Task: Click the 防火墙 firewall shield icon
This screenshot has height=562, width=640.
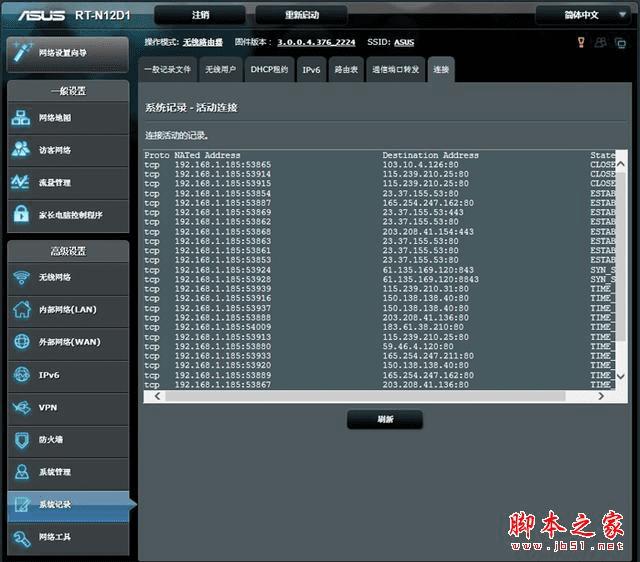Action: pos(22,440)
